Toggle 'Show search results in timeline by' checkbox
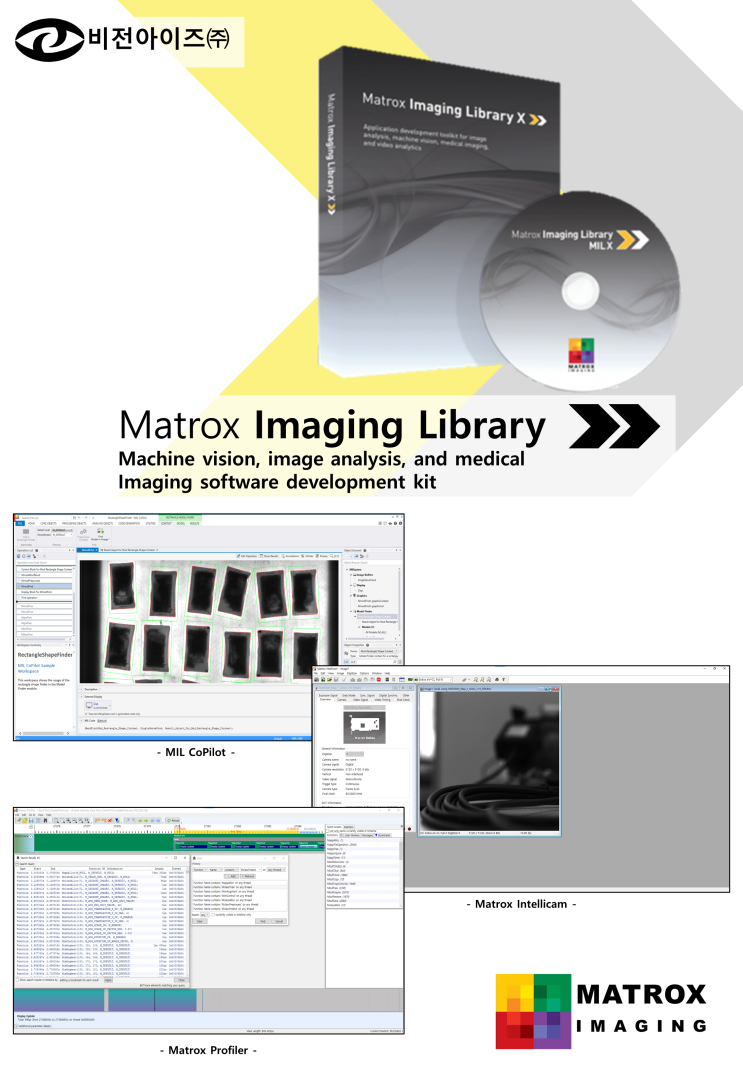The image size is (743, 1073). (x=17, y=980)
